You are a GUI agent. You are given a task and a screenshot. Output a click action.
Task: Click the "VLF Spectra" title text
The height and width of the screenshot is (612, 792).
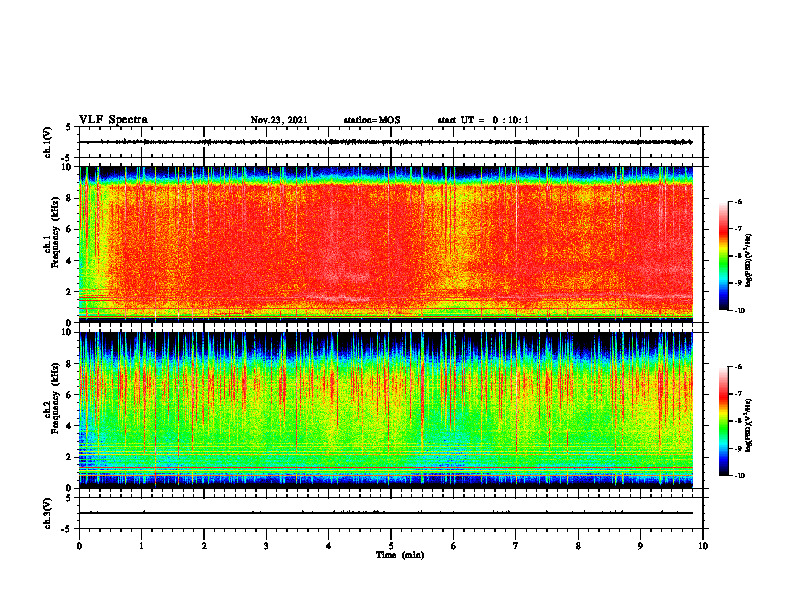[x=113, y=120]
